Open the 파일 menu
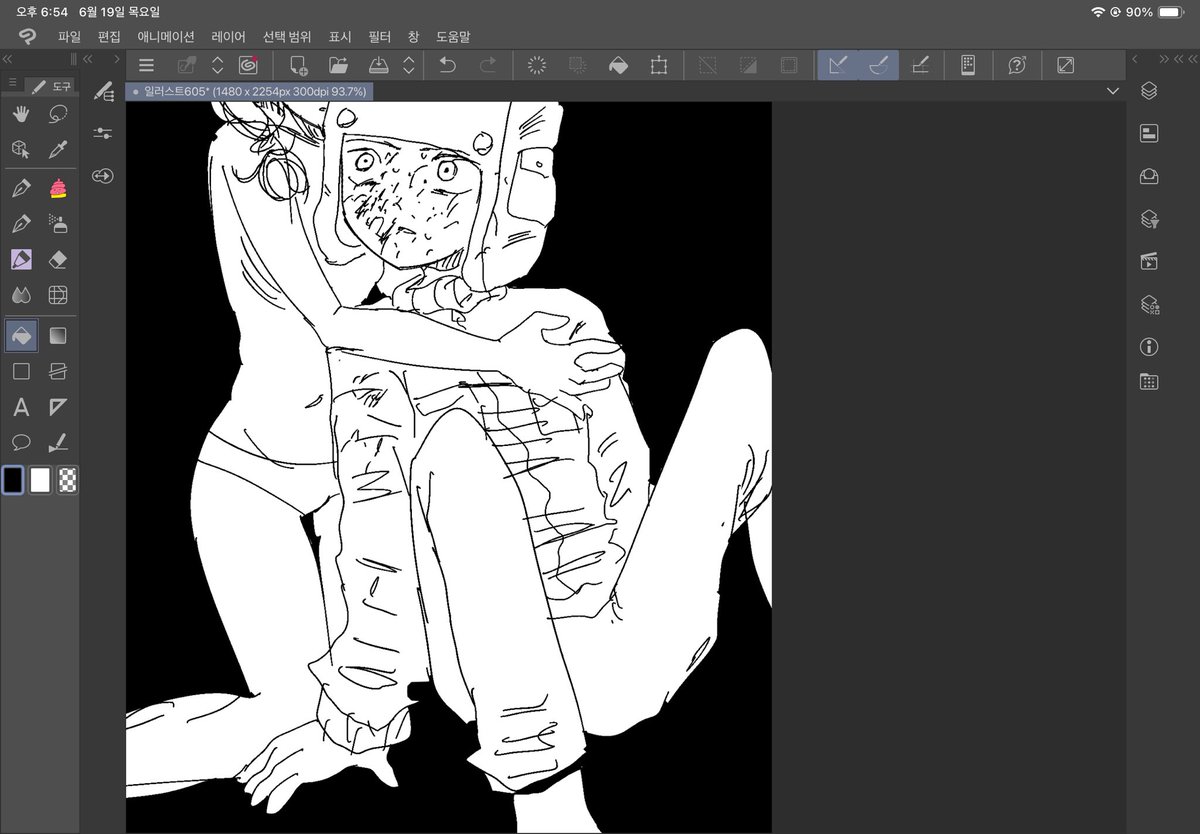 69,37
